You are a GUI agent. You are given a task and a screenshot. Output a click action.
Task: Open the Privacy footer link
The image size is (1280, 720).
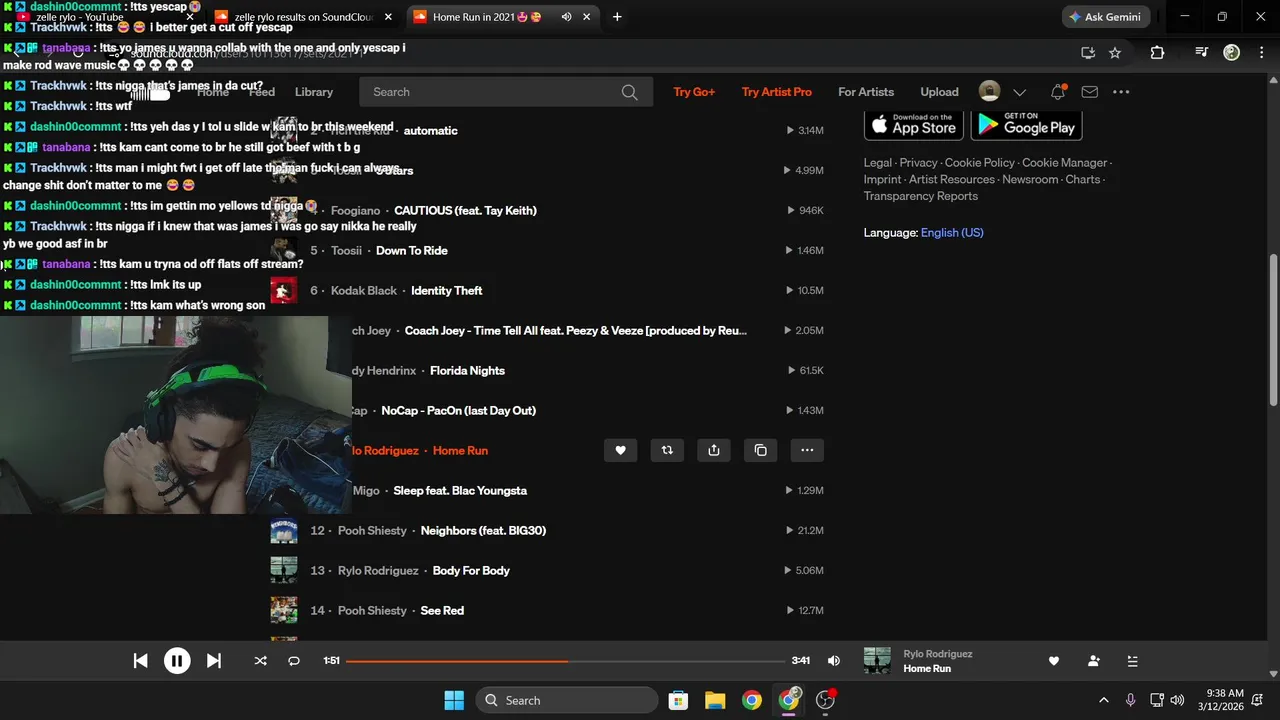pyautogui.click(x=918, y=163)
